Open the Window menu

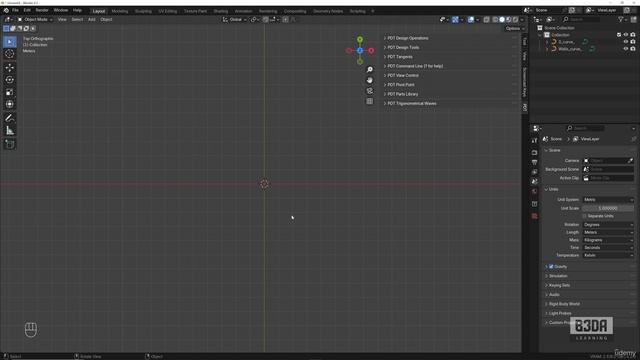coord(61,10)
